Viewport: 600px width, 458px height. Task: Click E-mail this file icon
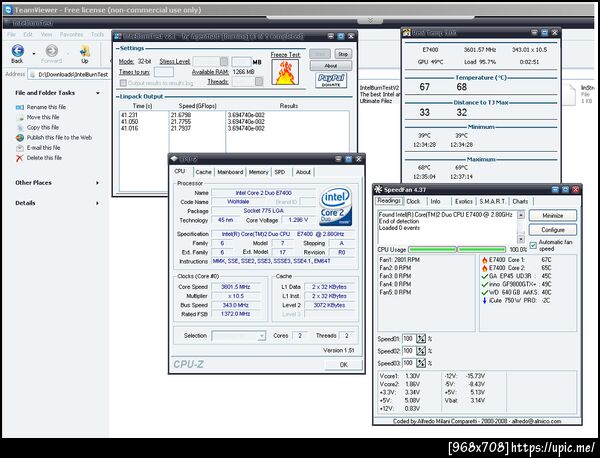click(20, 148)
